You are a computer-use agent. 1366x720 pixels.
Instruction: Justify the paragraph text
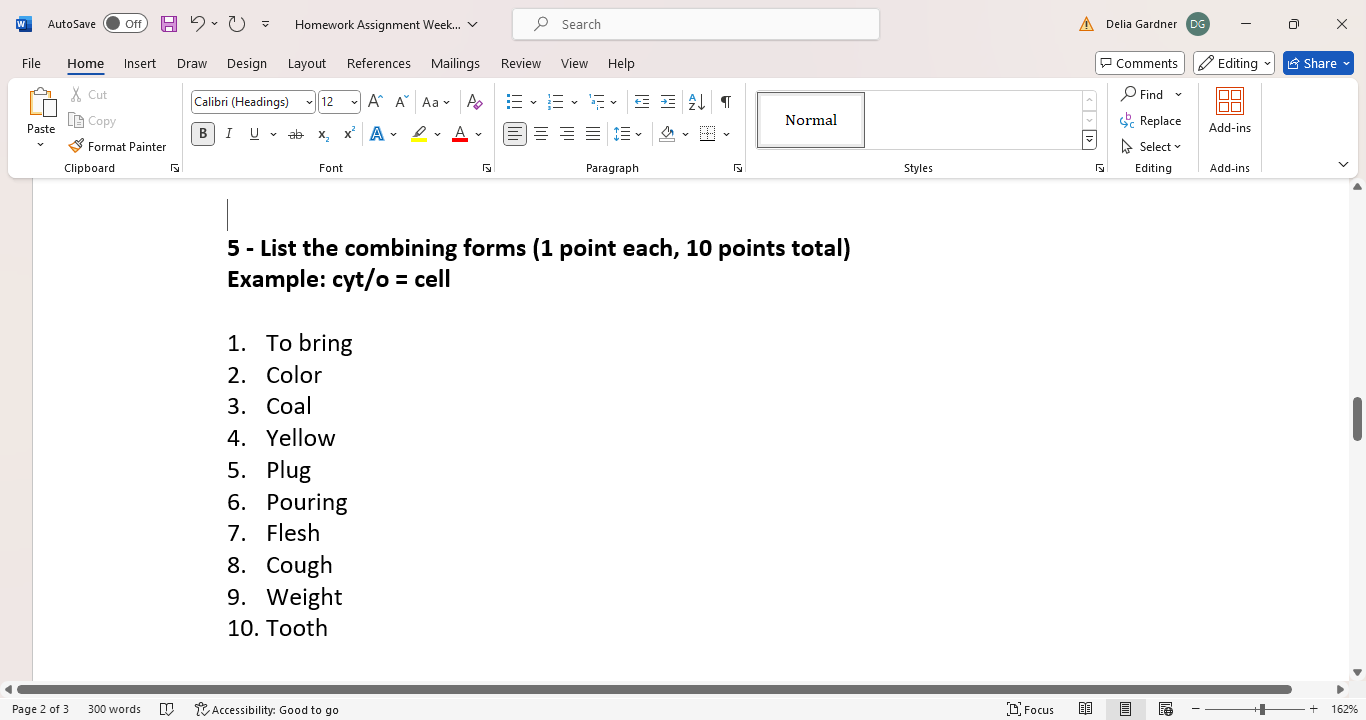click(x=593, y=134)
